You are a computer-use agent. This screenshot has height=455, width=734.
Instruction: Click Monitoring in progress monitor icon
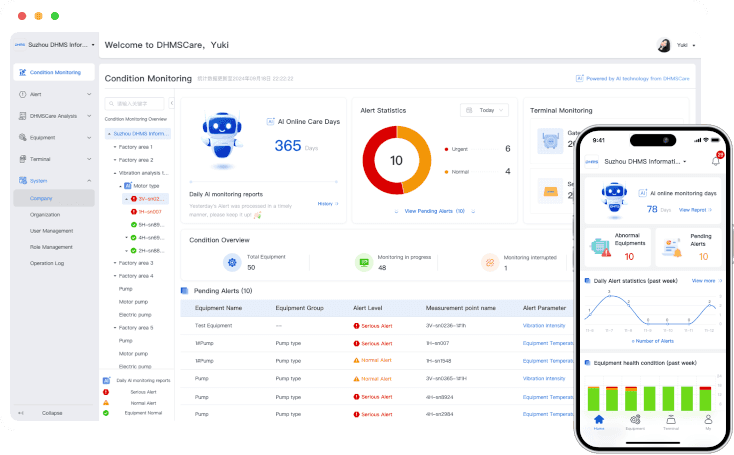pyautogui.click(x=364, y=263)
